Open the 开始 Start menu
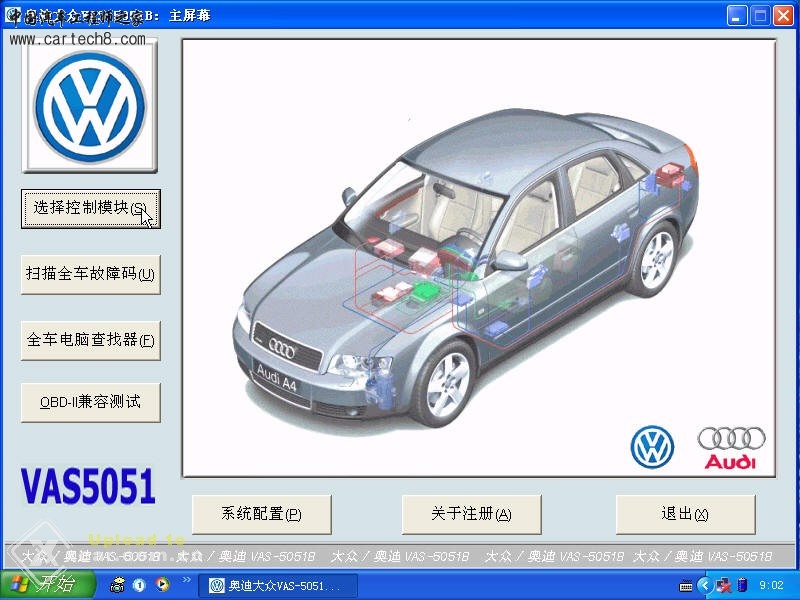This screenshot has width=800, height=600. tap(48, 585)
